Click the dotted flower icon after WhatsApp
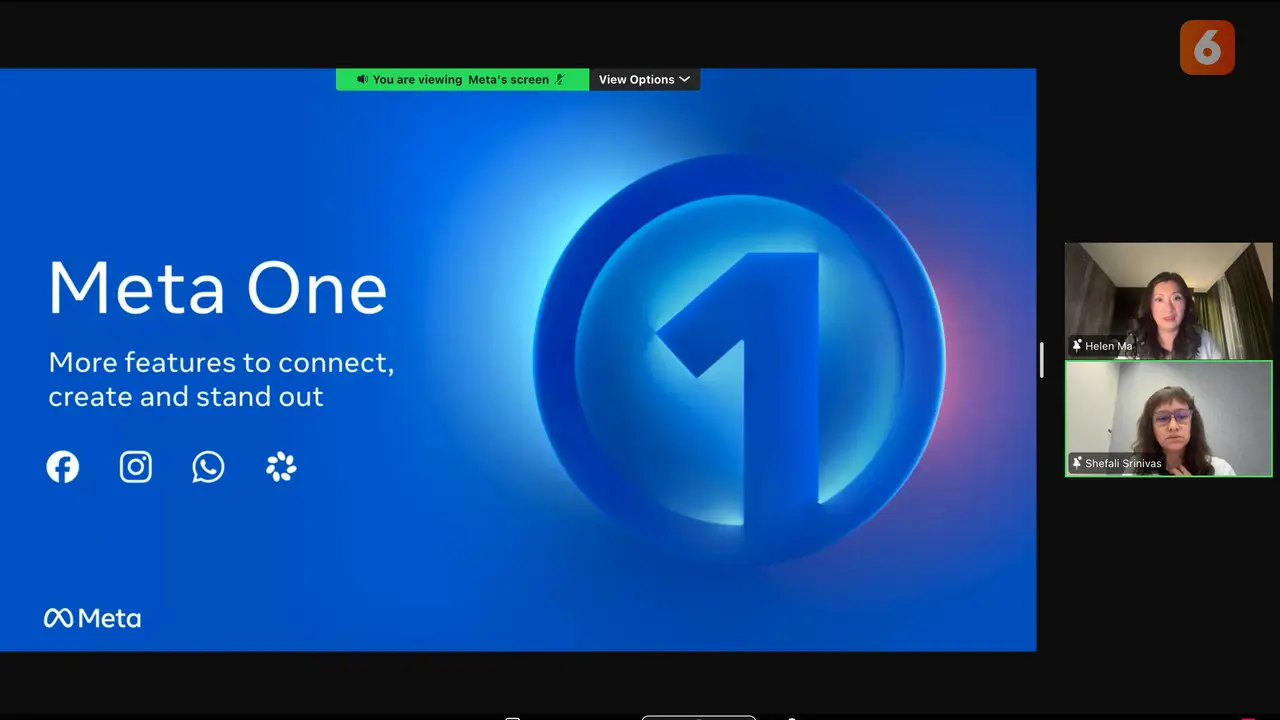This screenshot has width=1280, height=720. click(x=281, y=467)
